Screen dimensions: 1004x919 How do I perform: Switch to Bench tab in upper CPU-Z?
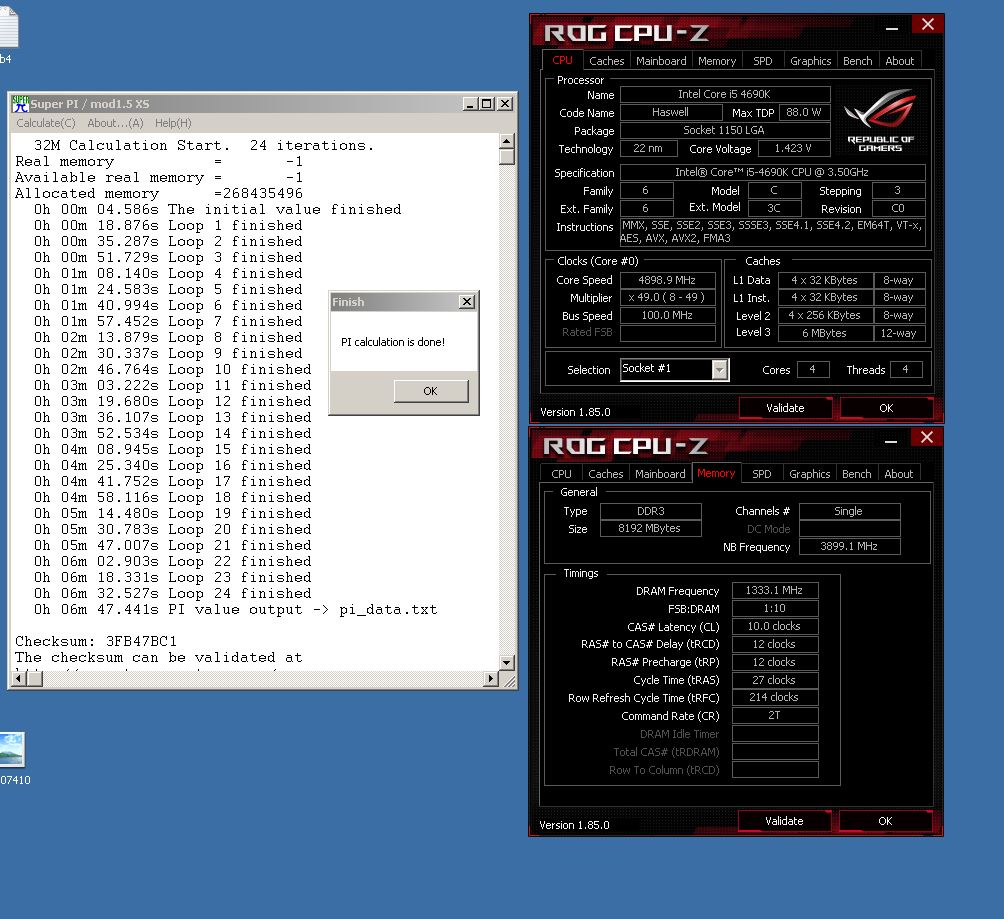[857, 61]
